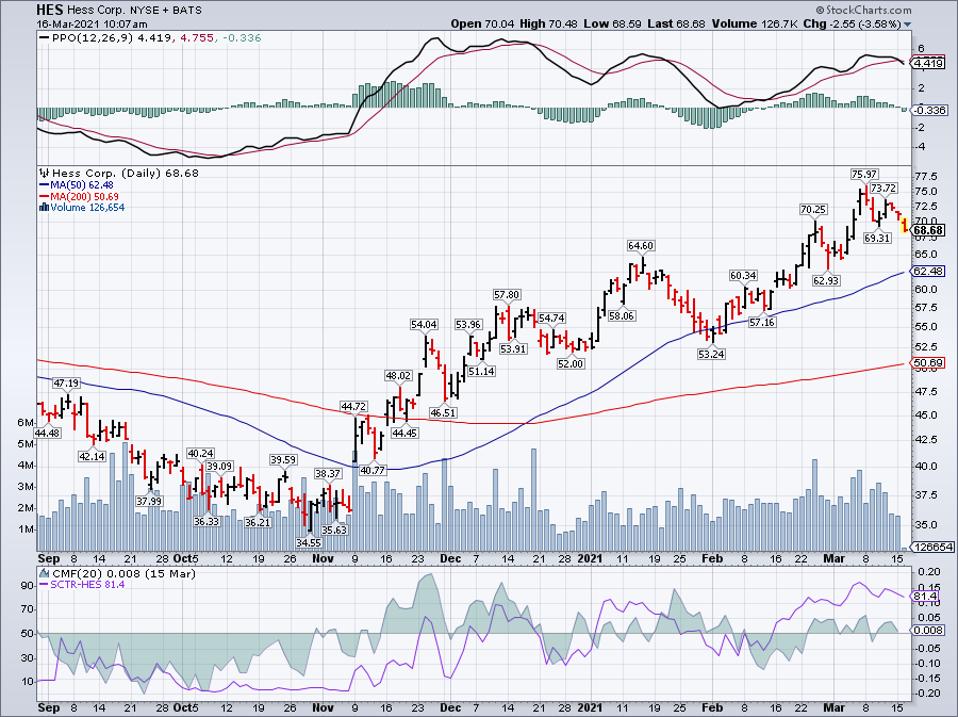Click the CMF(20) area icon in the legend
Screen dimensions: 958x717
pos(44,573)
